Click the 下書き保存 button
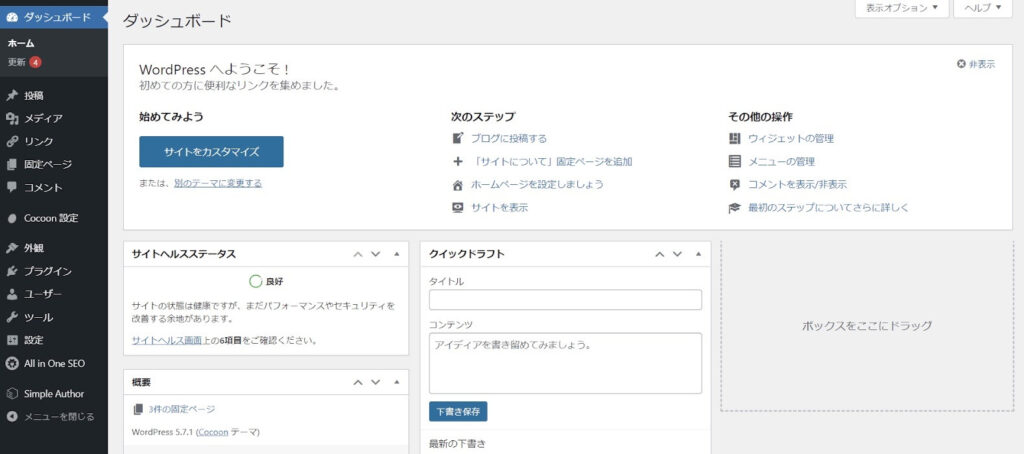Screen dimensions: 1024x454 (458, 411)
